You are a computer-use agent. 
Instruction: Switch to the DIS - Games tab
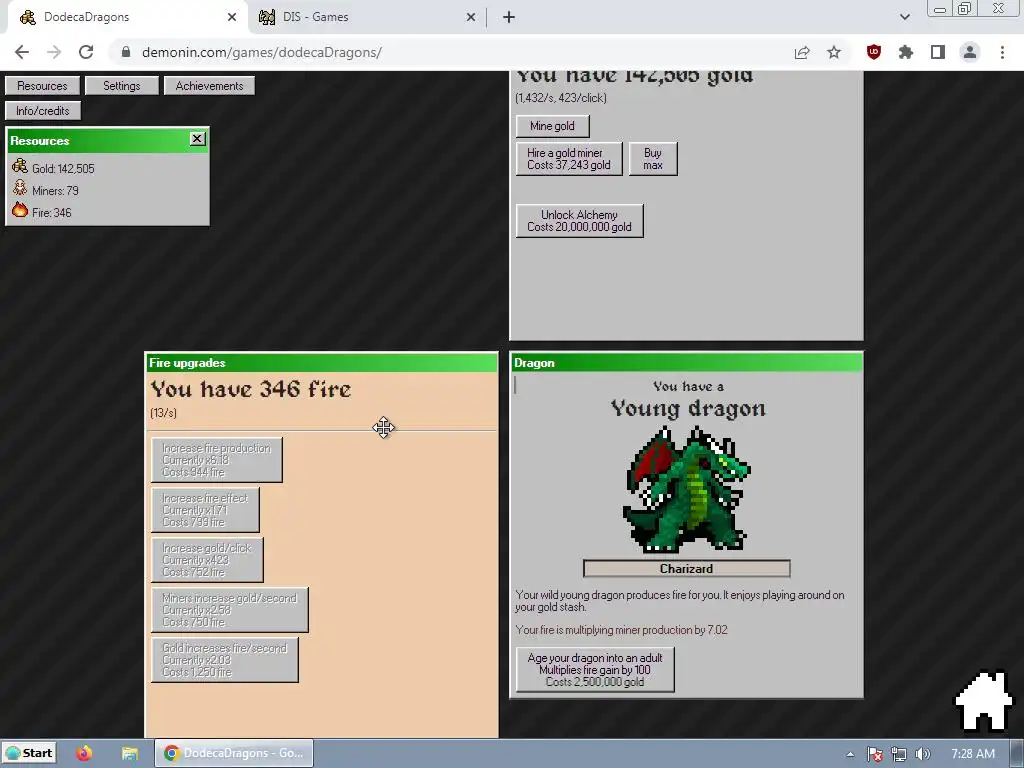tap(366, 17)
